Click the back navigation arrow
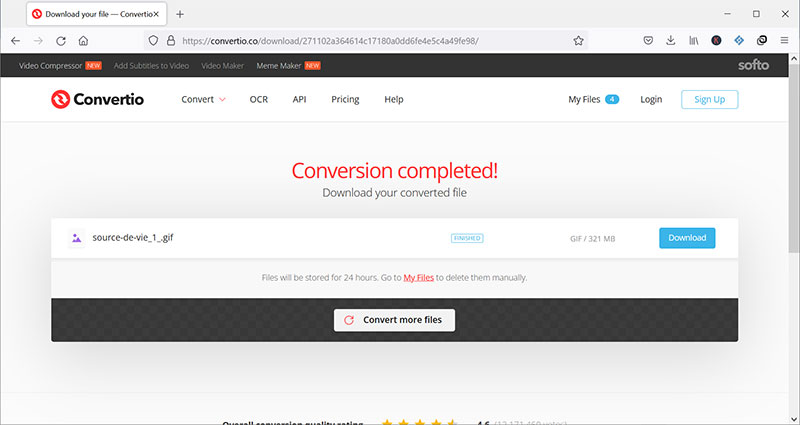Image resolution: width=800 pixels, height=425 pixels. click(x=16, y=41)
